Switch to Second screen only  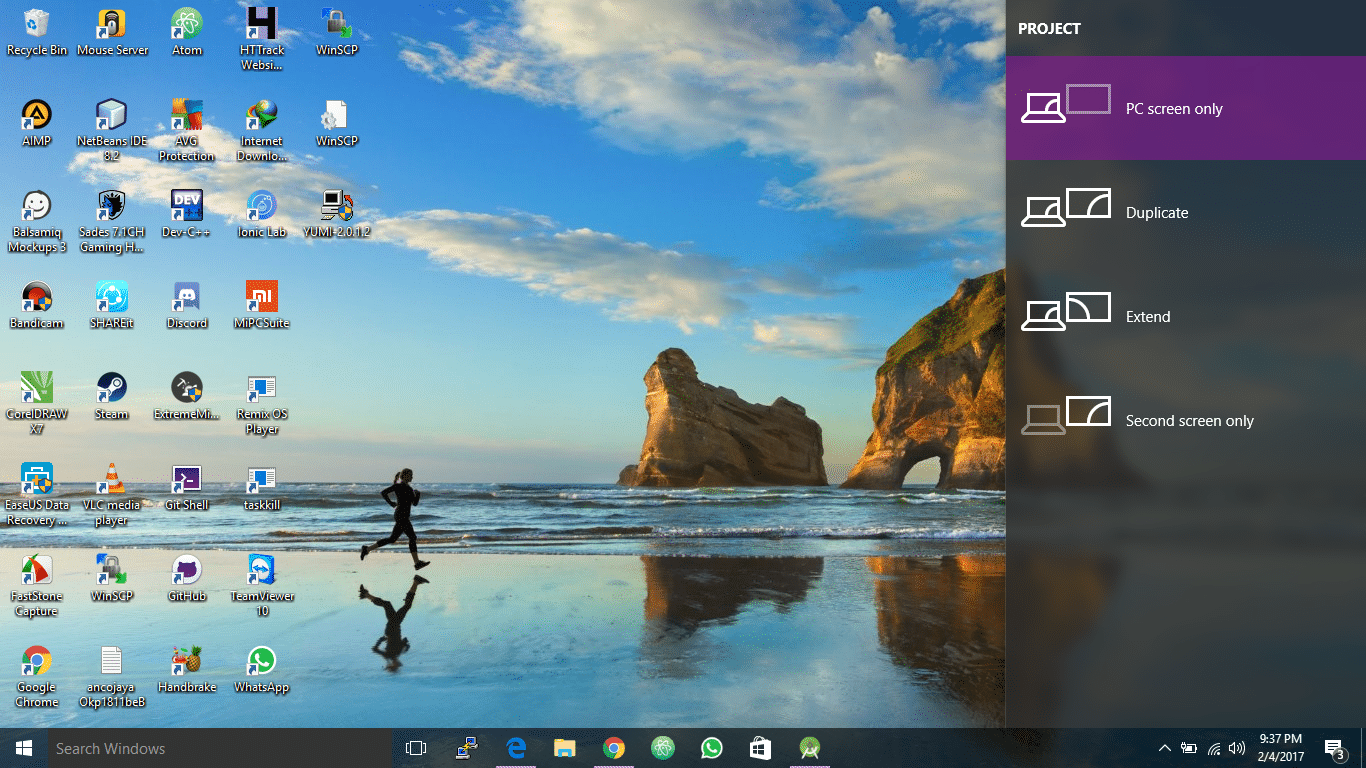point(1186,420)
